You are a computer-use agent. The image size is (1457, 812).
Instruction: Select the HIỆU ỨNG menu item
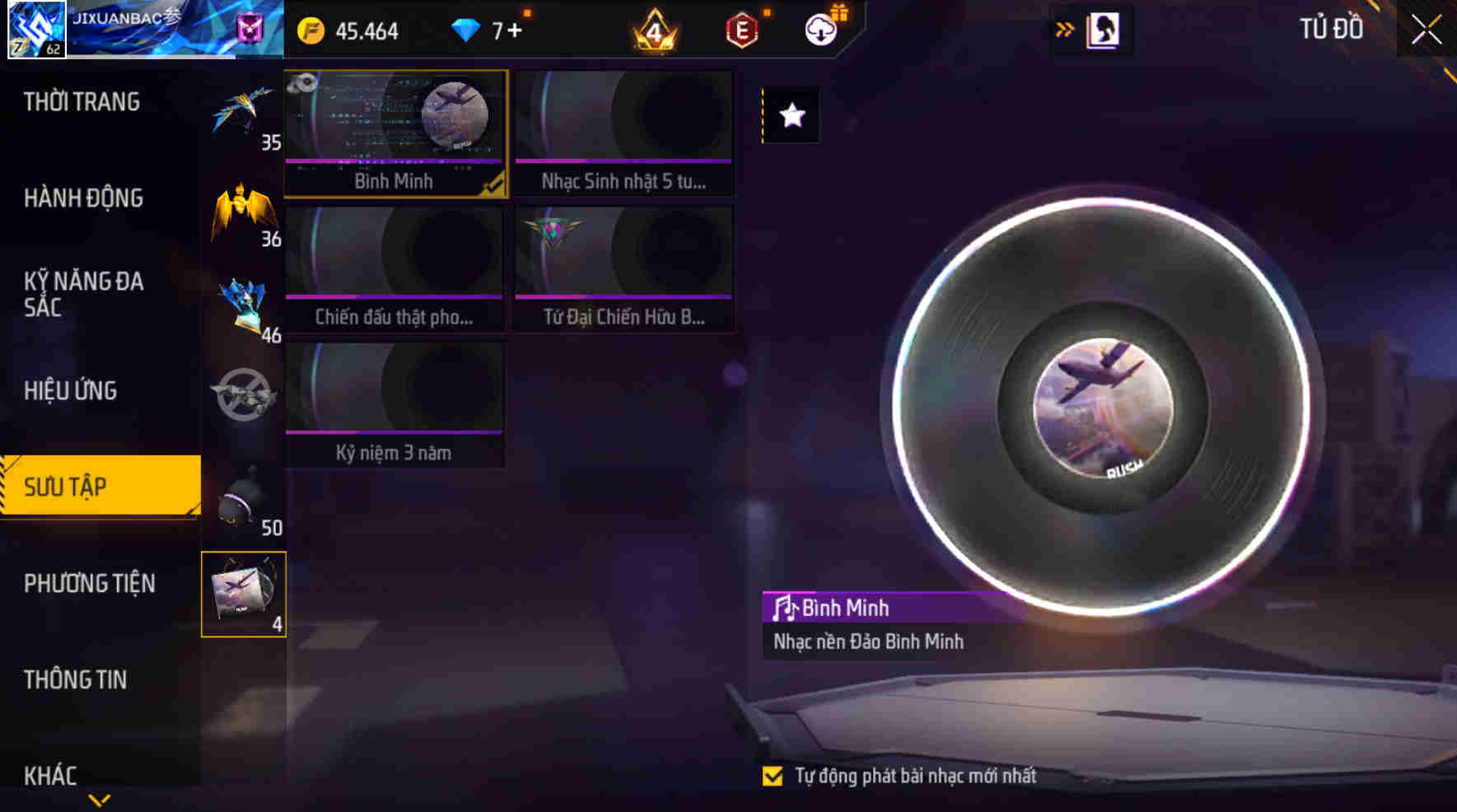pyautogui.click(x=70, y=390)
